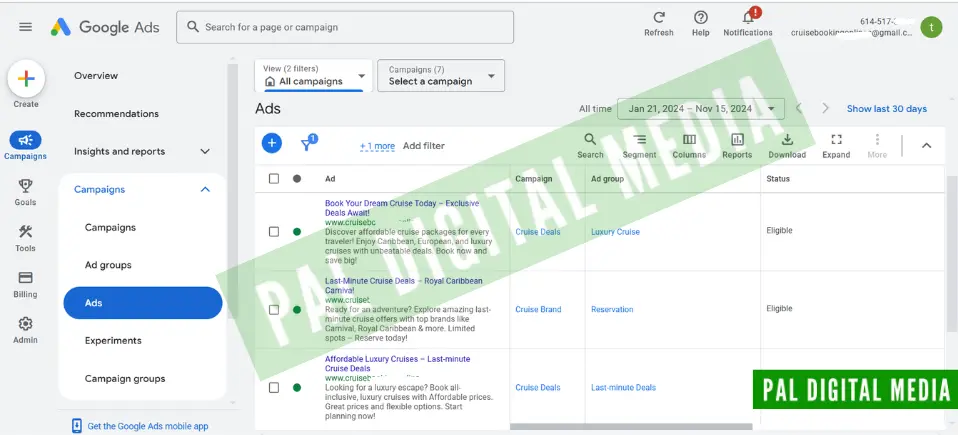The image size is (958, 435).
Task: Open Reservation ad group link
Action: tap(612, 310)
